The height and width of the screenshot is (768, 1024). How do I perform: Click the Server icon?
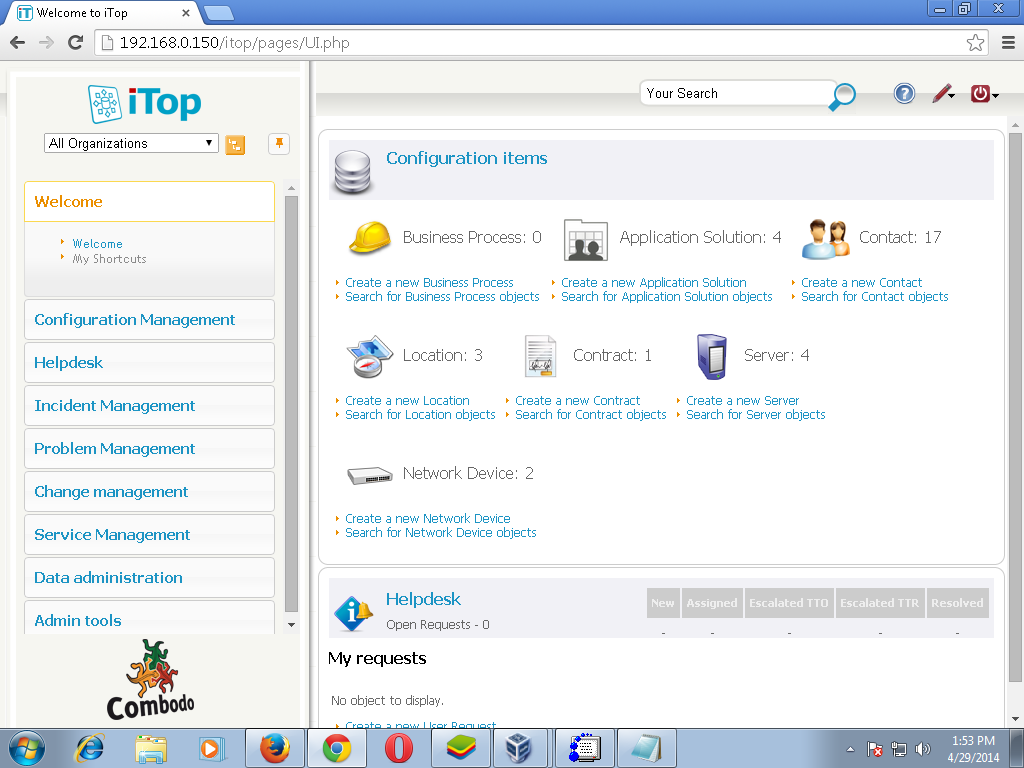711,356
